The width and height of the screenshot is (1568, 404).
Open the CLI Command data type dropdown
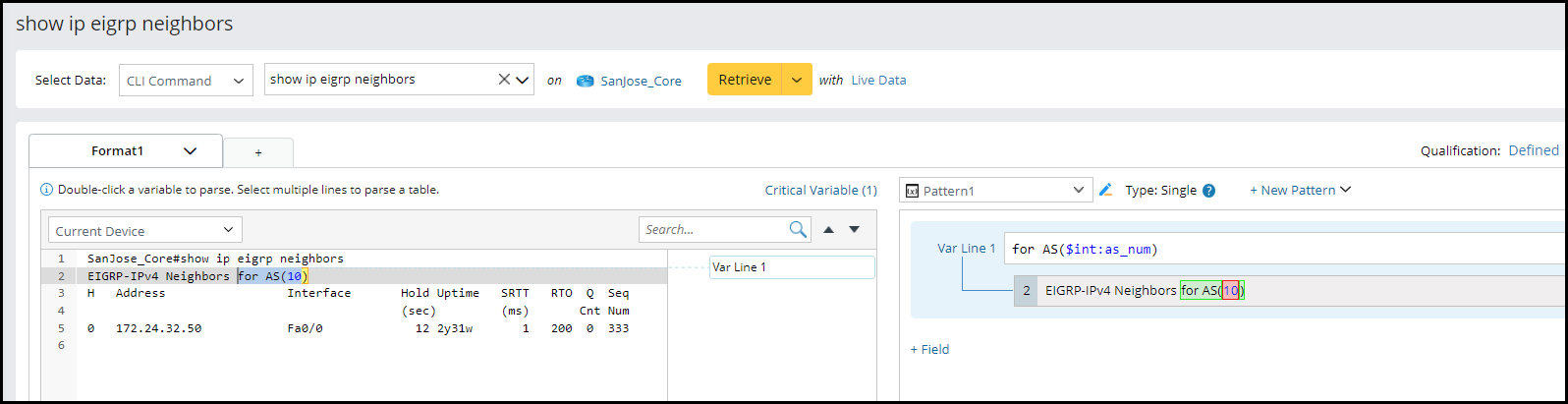(186, 81)
